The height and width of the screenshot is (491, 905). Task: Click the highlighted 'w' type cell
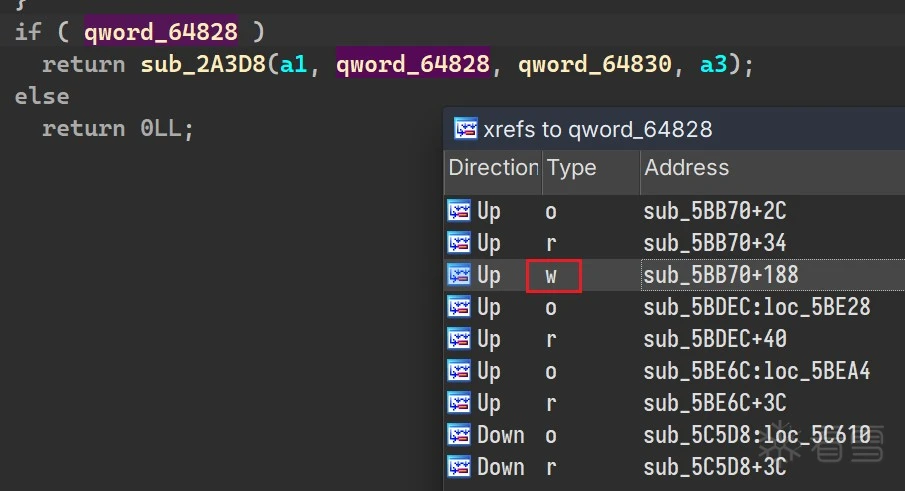[x=553, y=275]
